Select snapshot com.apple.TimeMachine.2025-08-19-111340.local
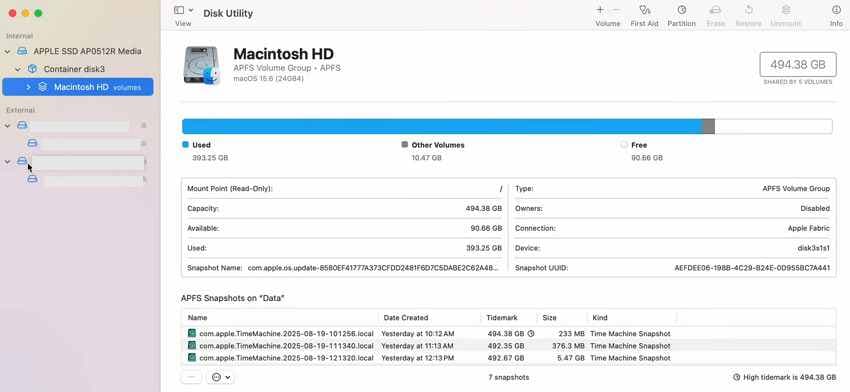Screen dimensions: 850x392 tap(286, 345)
